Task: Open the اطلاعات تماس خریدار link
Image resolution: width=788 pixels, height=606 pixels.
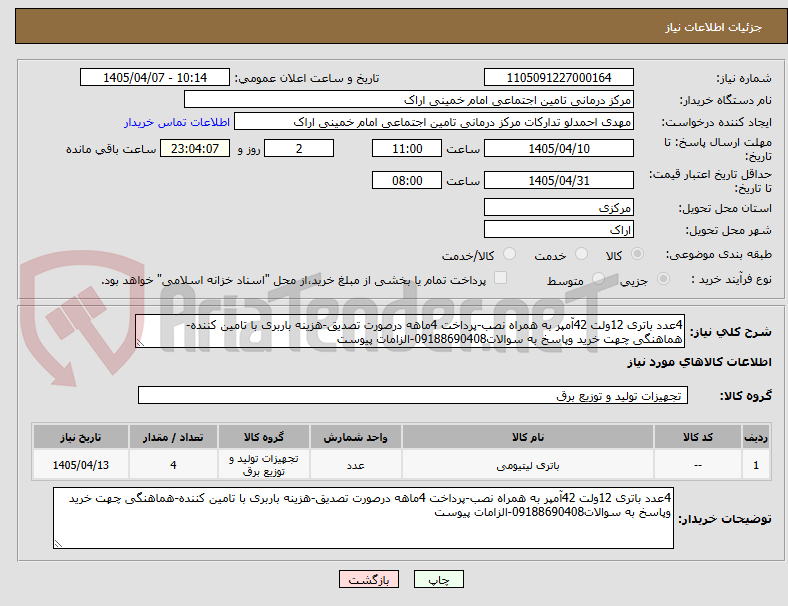Action: pyautogui.click(x=177, y=122)
